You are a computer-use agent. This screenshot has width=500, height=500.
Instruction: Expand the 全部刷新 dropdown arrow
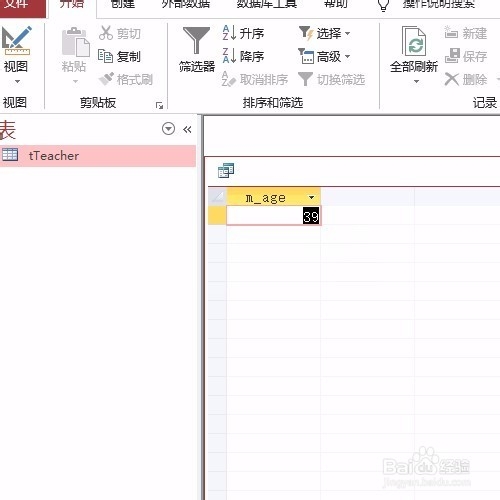pyautogui.click(x=416, y=81)
